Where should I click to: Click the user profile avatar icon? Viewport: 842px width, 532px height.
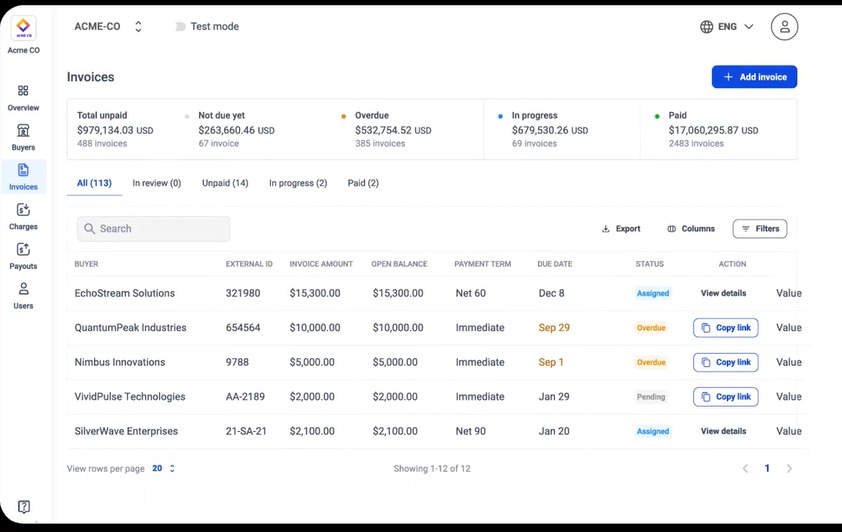click(784, 27)
